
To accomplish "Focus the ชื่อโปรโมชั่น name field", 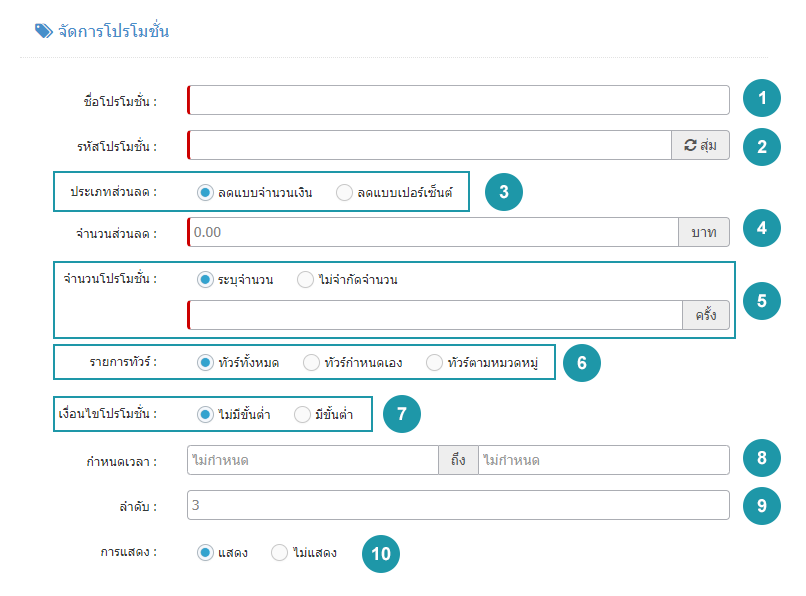I will (459, 100).
